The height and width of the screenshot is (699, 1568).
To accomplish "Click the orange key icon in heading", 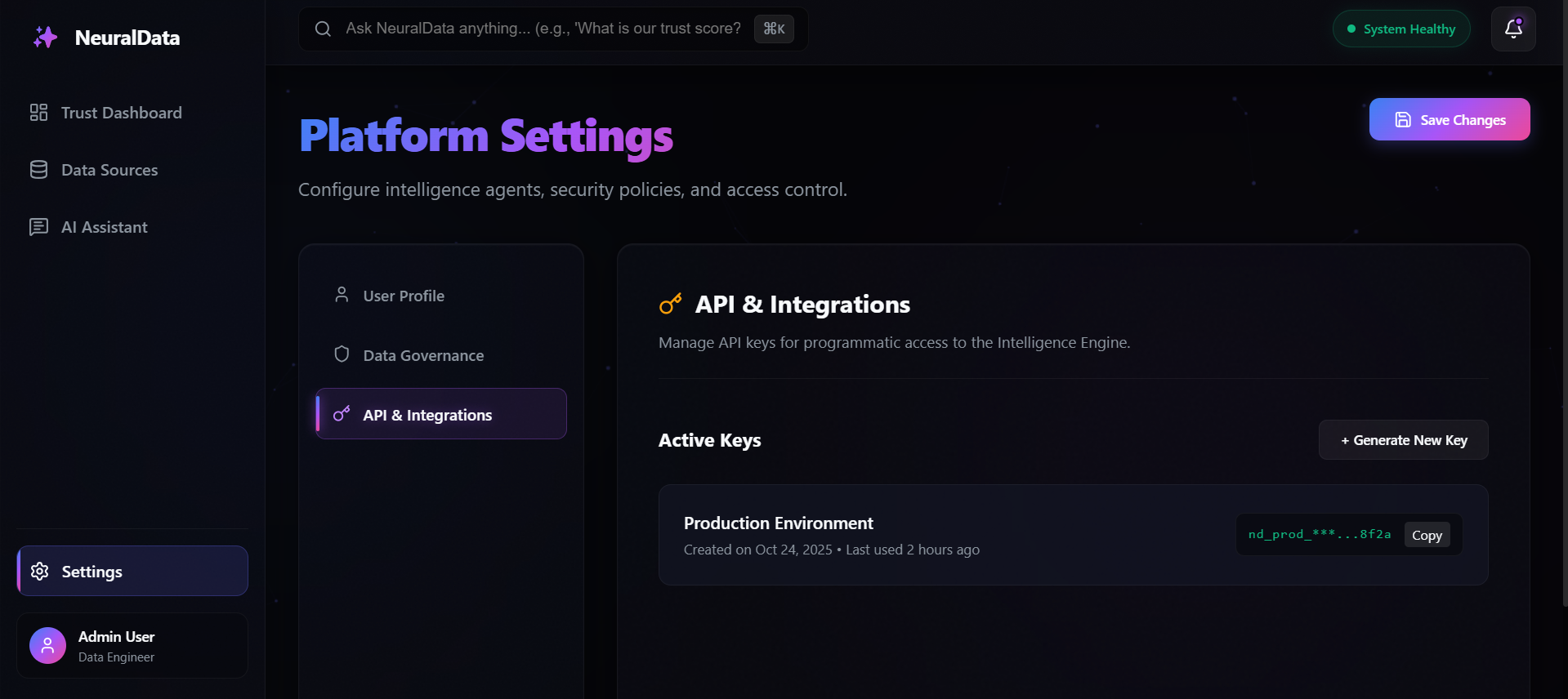I will click(670, 305).
